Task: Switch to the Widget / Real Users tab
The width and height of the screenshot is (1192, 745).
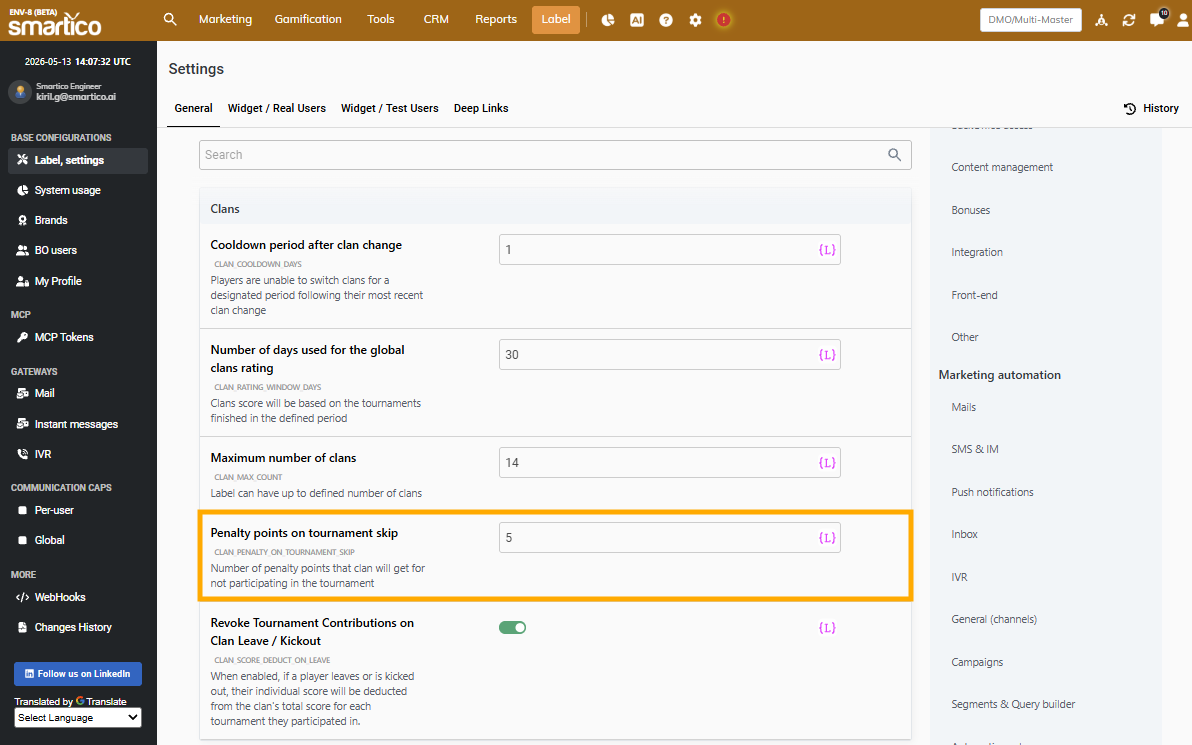Action: click(277, 108)
